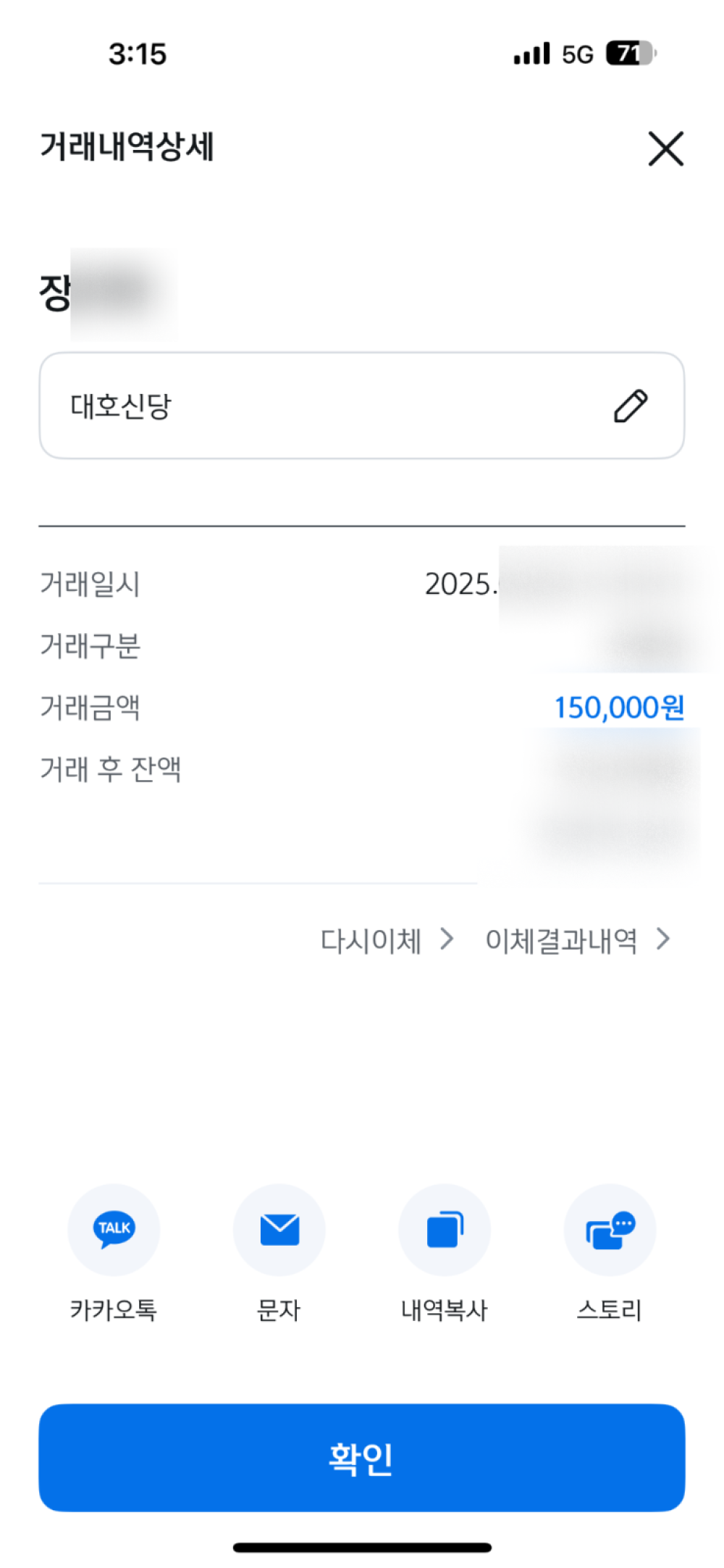Close the transaction detail screen
724x1568 pixels.
[665, 148]
